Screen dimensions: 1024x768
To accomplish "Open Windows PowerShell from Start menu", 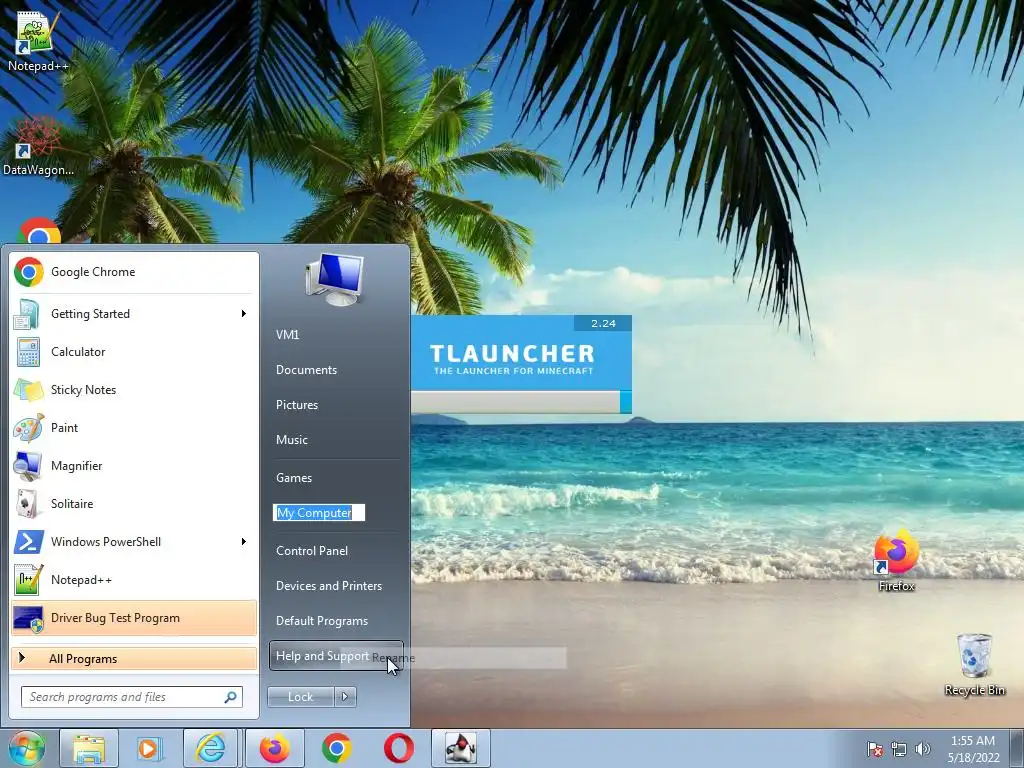I will [134, 541].
